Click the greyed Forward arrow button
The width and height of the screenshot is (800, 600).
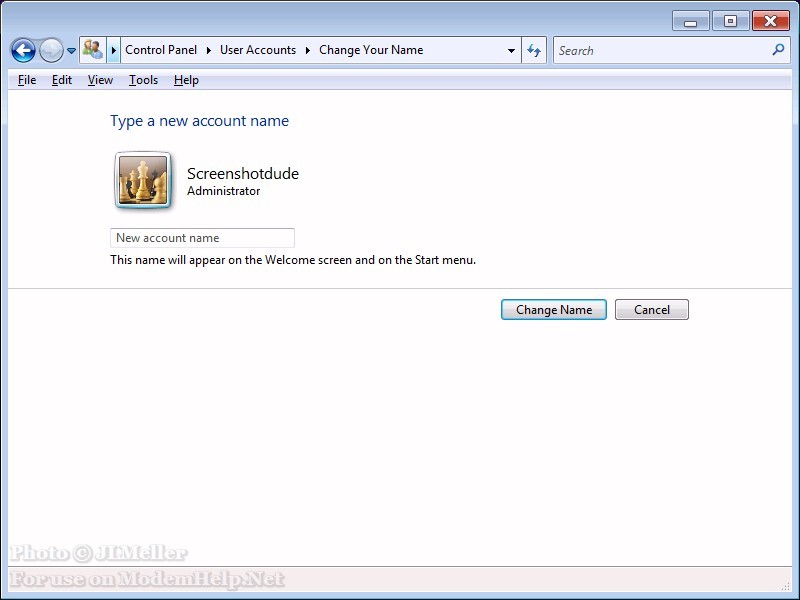(x=52, y=51)
